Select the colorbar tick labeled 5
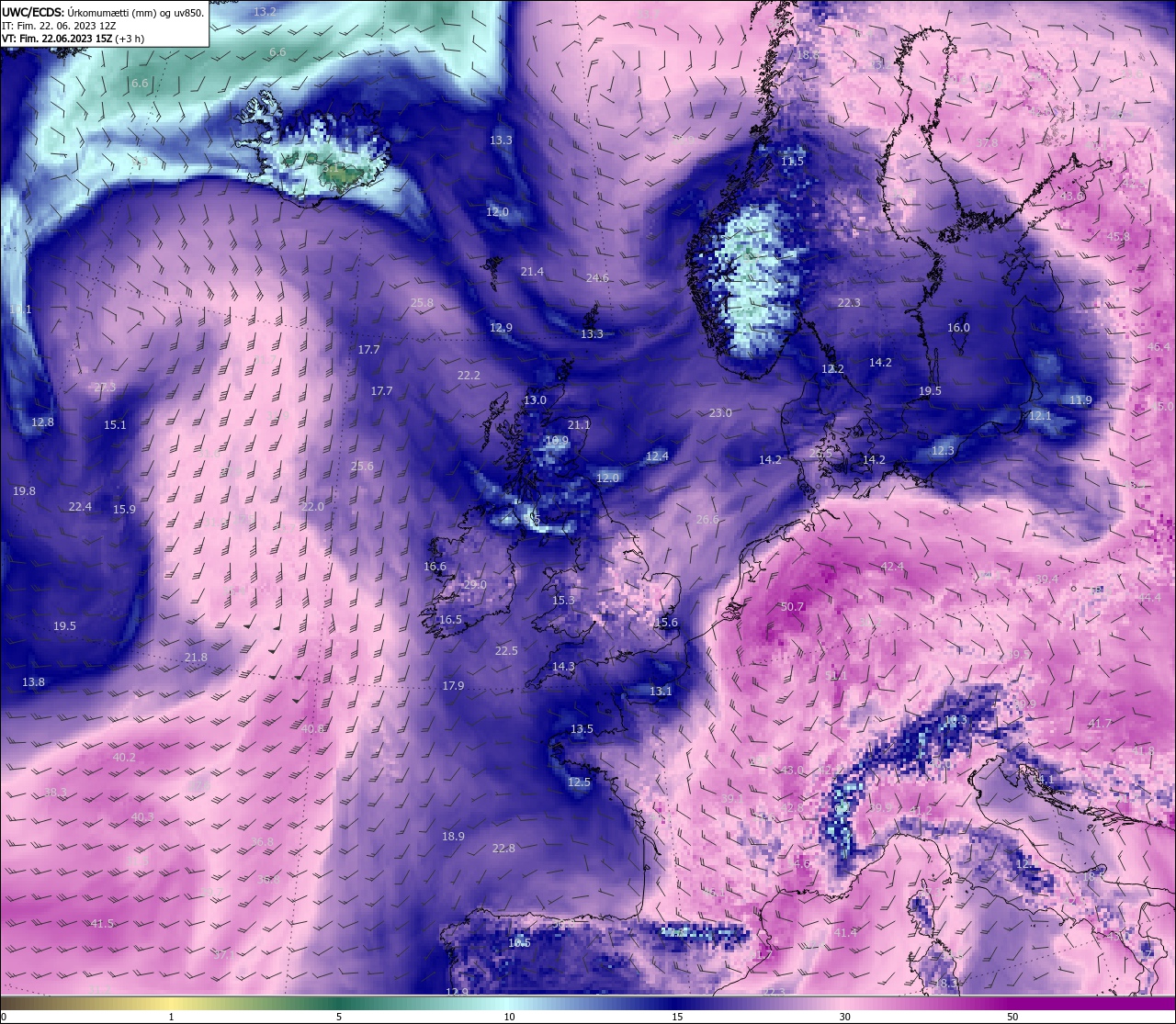The image size is (1176, 1024). tap(339, 1018)
